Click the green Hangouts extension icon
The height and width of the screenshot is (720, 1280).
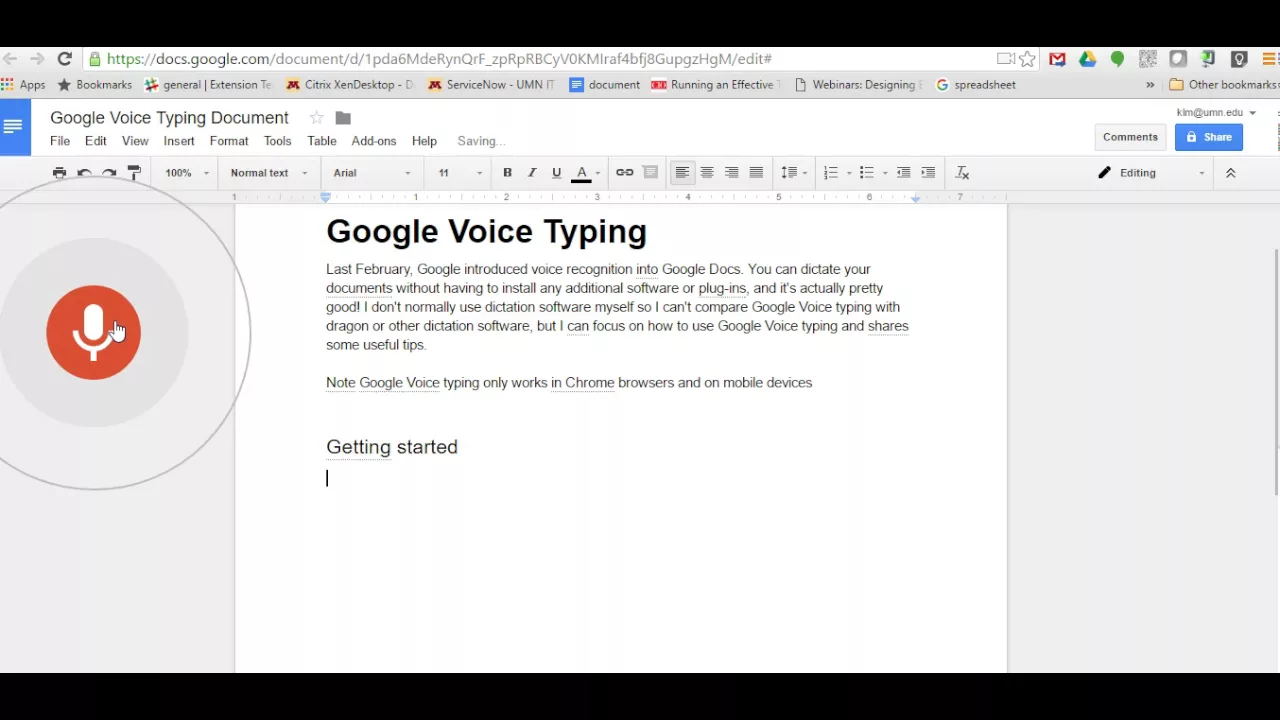[1117, 59]
